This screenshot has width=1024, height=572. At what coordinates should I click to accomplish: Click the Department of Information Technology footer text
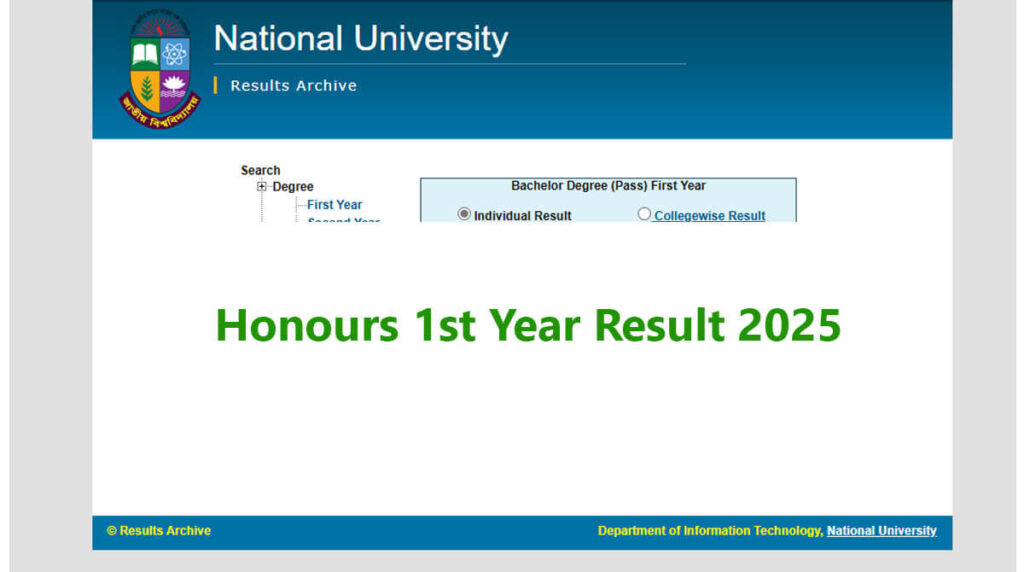click(x=710, y=531)
